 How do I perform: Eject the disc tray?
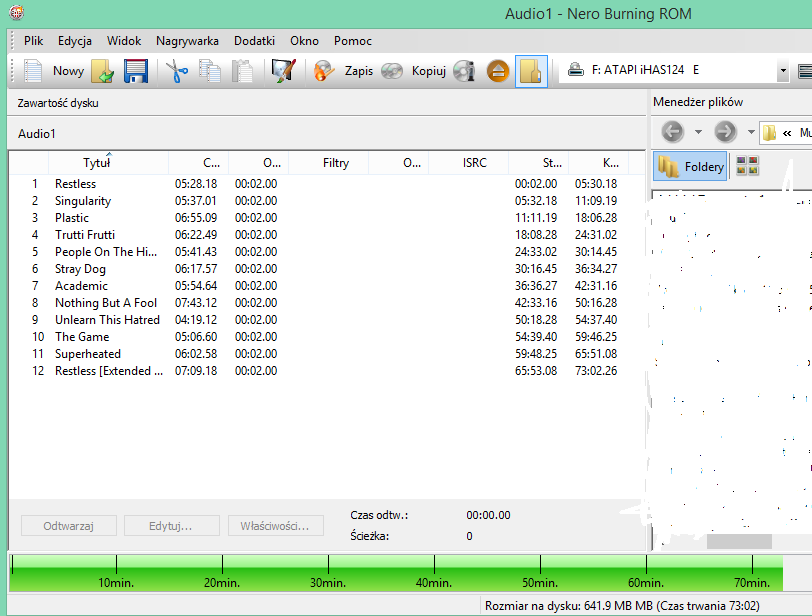click(498, 71)
